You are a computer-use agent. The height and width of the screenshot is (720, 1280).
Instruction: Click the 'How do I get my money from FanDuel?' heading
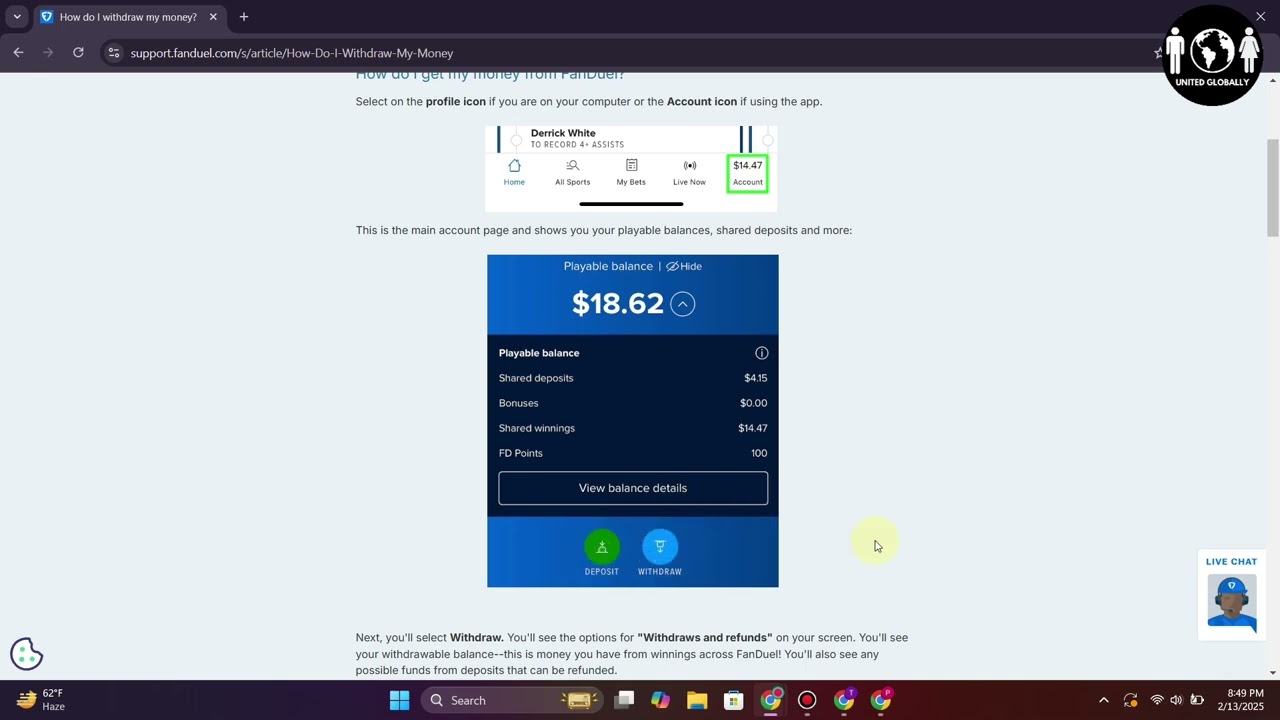[490, 75]
